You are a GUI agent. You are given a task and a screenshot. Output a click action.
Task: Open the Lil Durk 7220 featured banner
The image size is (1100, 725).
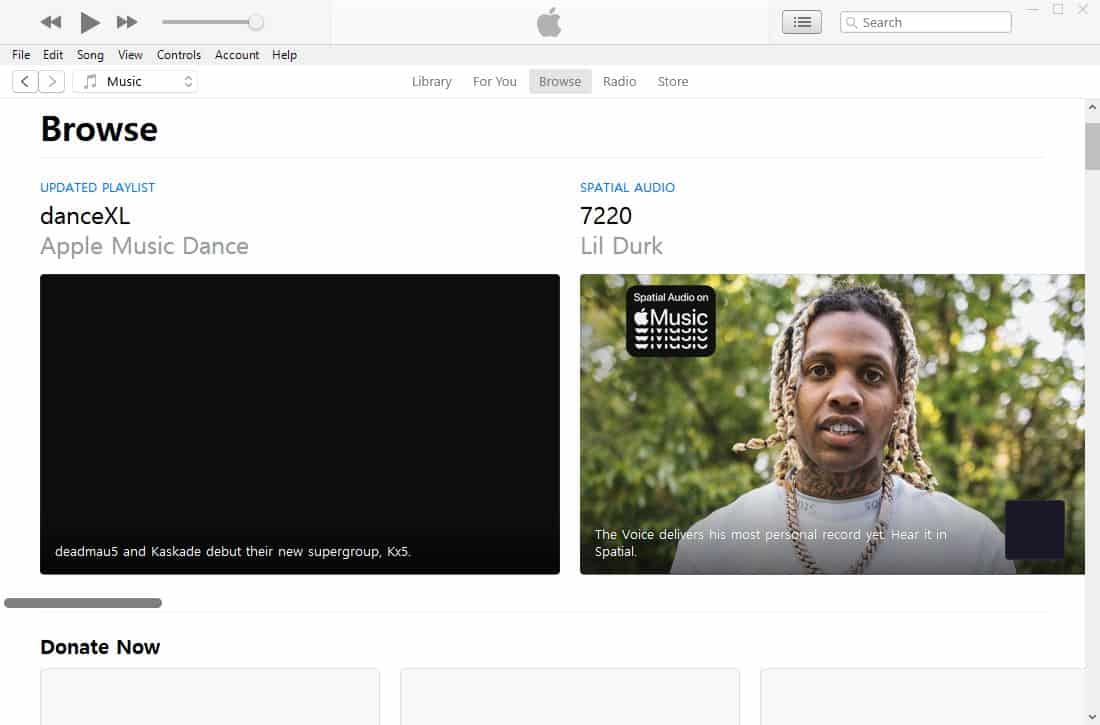click(x=832, y=424)
